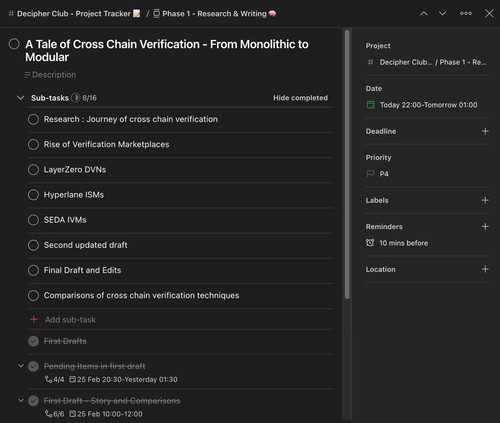Uncheck completed First Drafts sub-task
The width and height of the screenshot is (500, 423).
33,341
